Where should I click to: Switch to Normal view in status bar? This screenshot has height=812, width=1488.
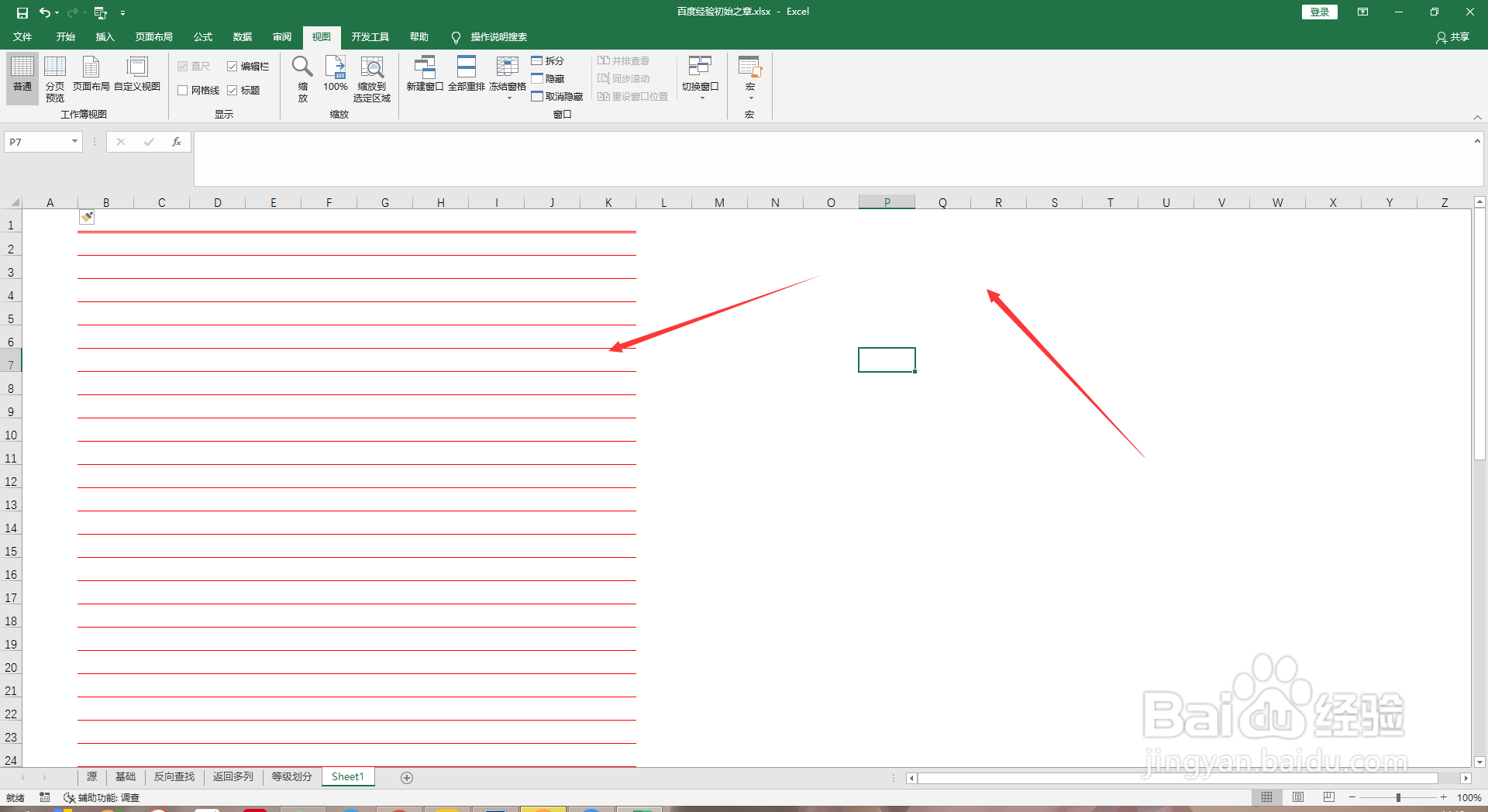pyautogui.click(x=1266, y=797)
